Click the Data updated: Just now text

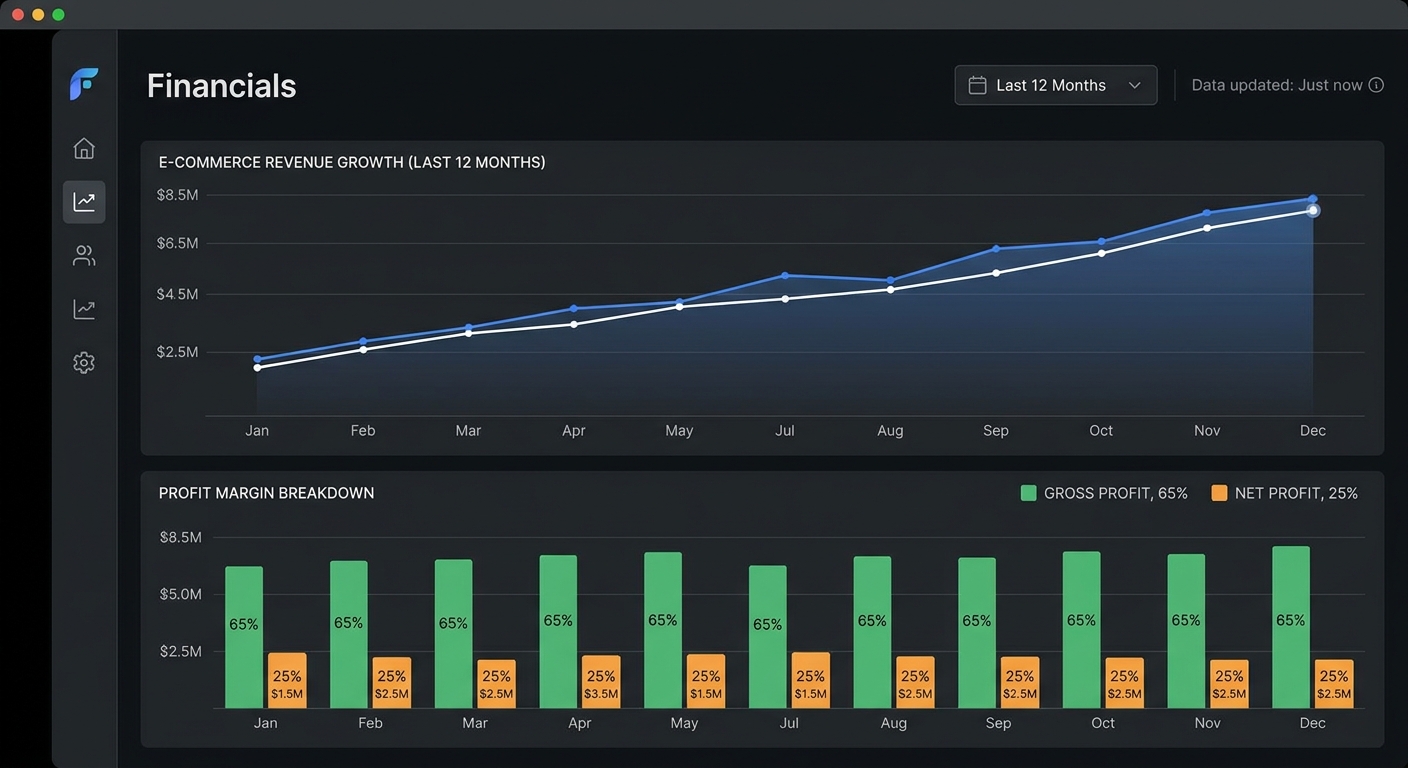coord(1277,85)
